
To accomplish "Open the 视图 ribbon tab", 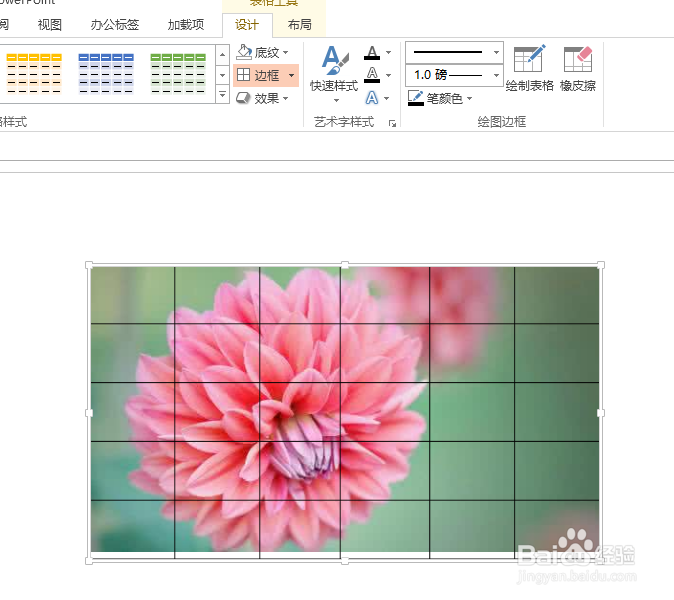I will tap(49, 25).
